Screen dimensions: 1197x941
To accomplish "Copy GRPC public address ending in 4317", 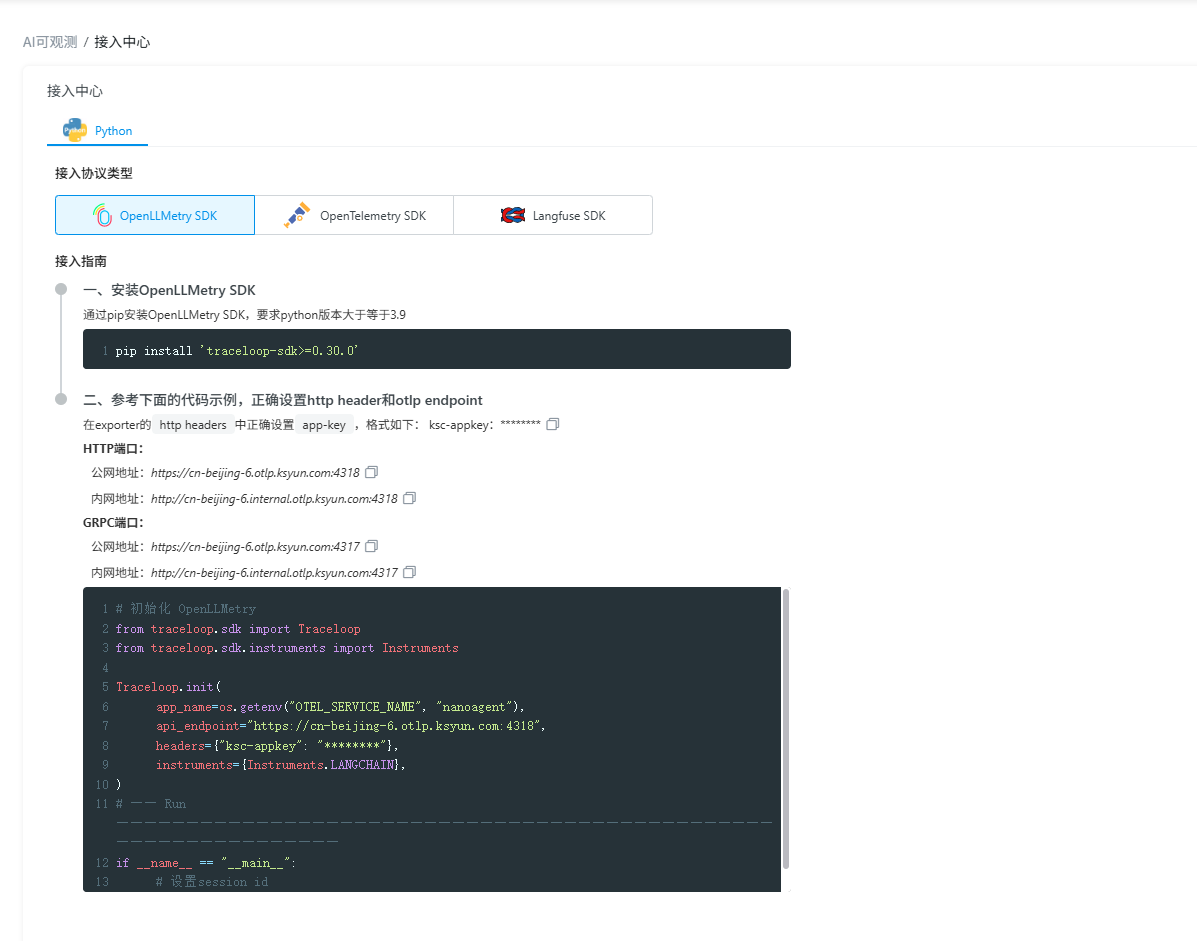I will 371,546.
